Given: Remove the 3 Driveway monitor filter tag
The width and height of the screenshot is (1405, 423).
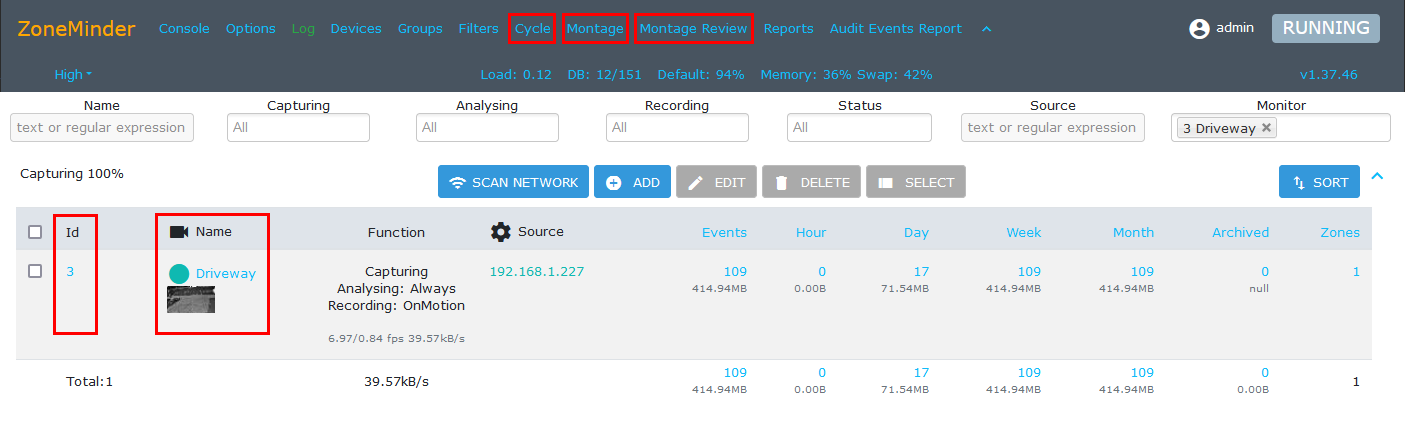Looking at the screenshot, I should 1266,128.
